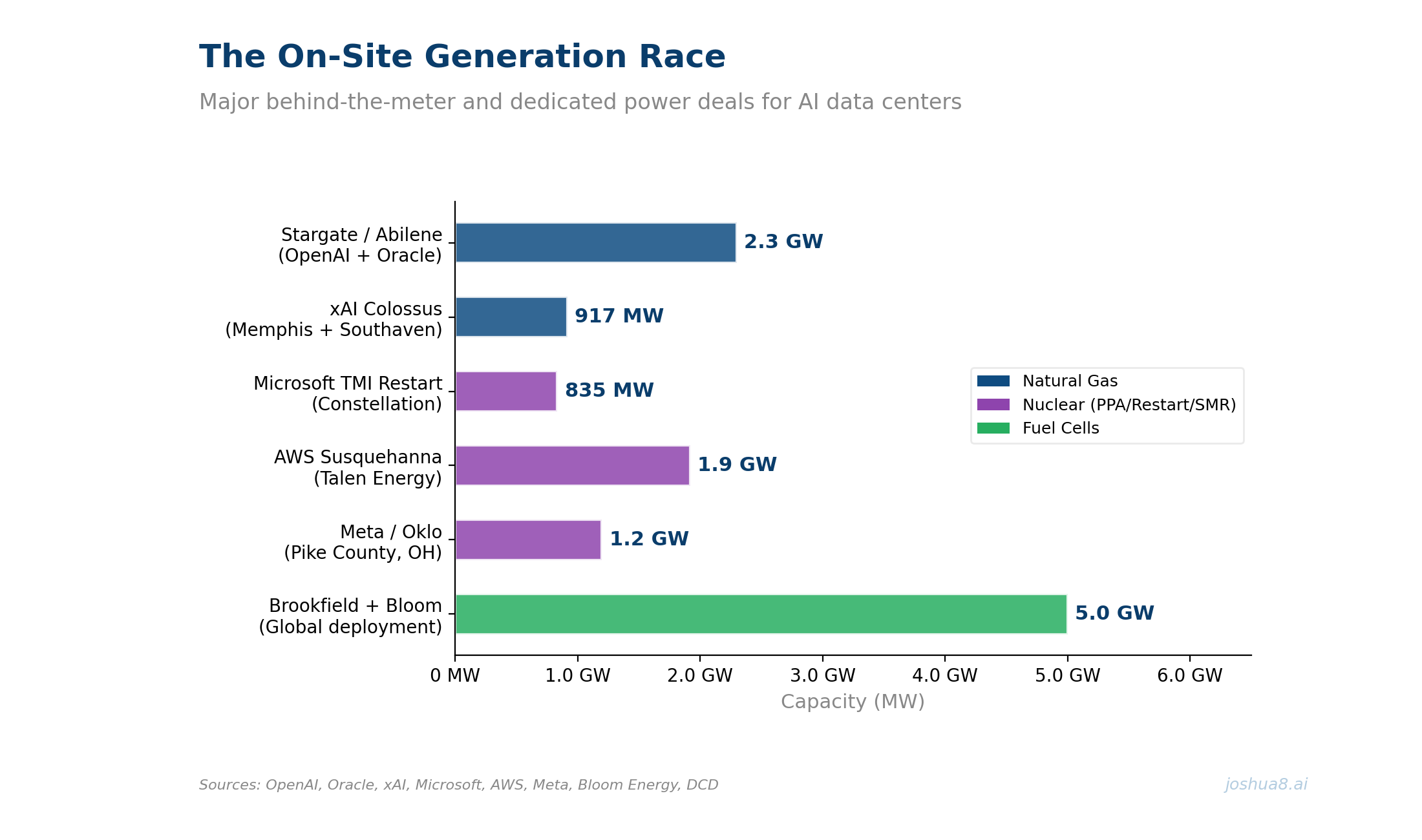Click the '2.0 GW' x-axis tick label
Viewport: 1422px width, 840px height.
click(x=700, y=676)
